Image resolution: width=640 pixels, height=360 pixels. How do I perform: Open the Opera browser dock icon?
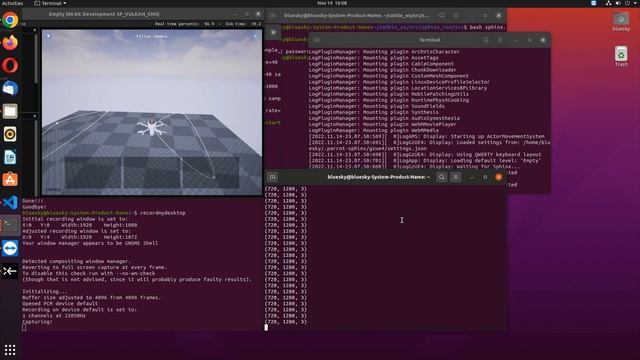coord(10,65)
